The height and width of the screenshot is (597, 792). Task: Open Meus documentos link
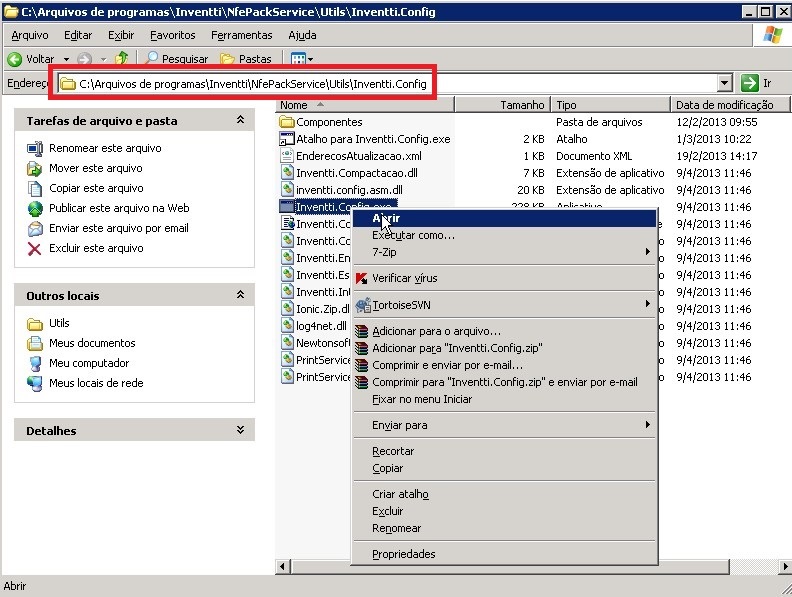point(92,343)
